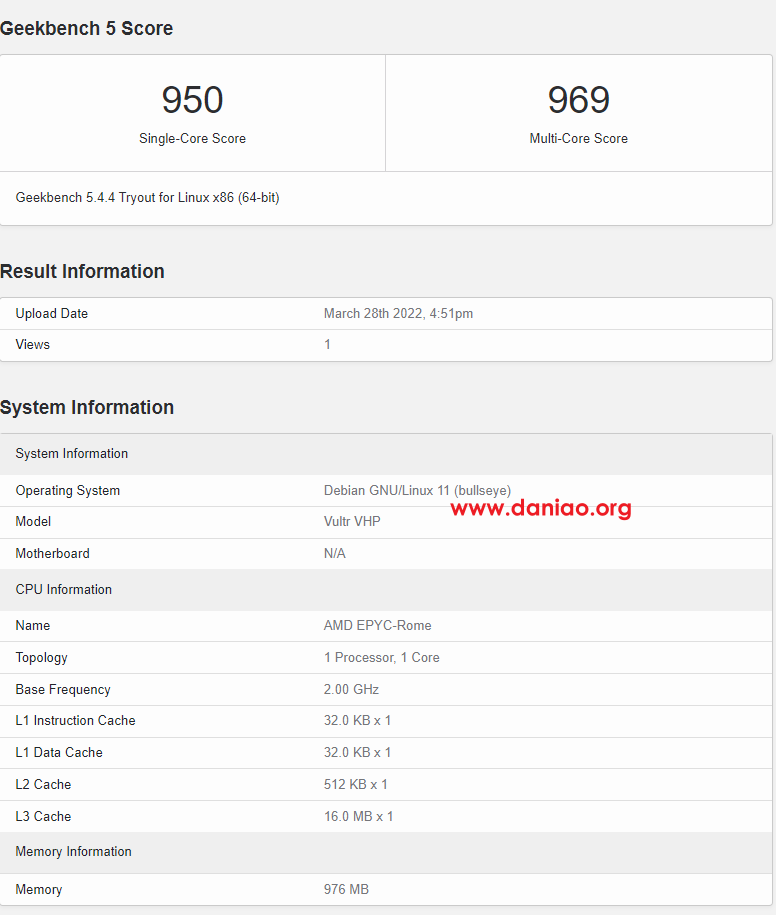Select the AMD EPYC-Rome CPU name
Screen dimensions: 776x915
click(377, 626)
